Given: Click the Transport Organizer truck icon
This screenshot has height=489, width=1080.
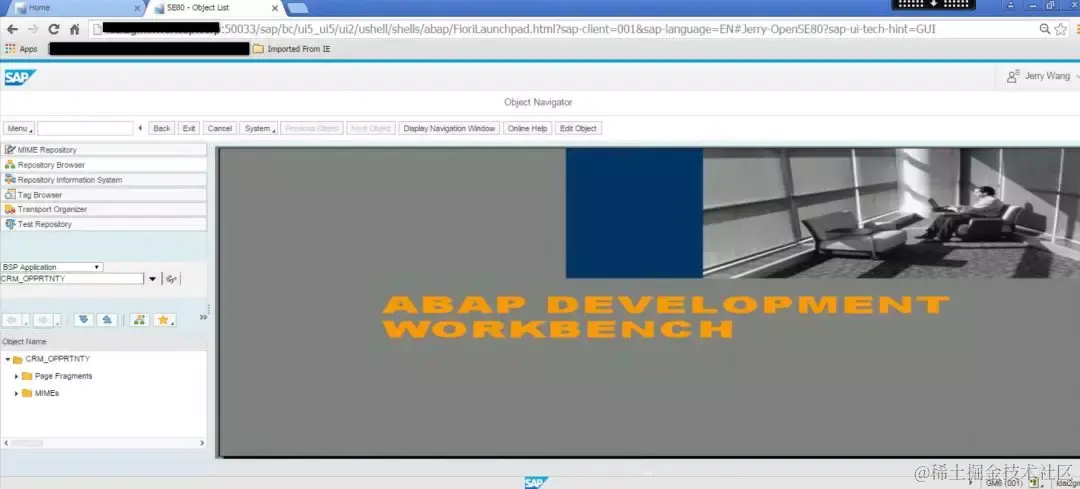Looking at the screenshot, I should [x=10, y=209].
